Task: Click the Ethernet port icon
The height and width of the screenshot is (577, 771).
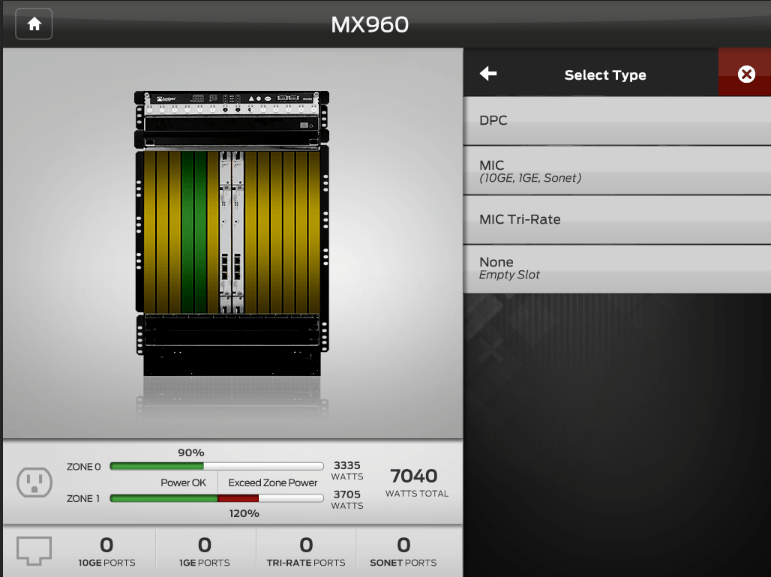Action: coord(34,550)
